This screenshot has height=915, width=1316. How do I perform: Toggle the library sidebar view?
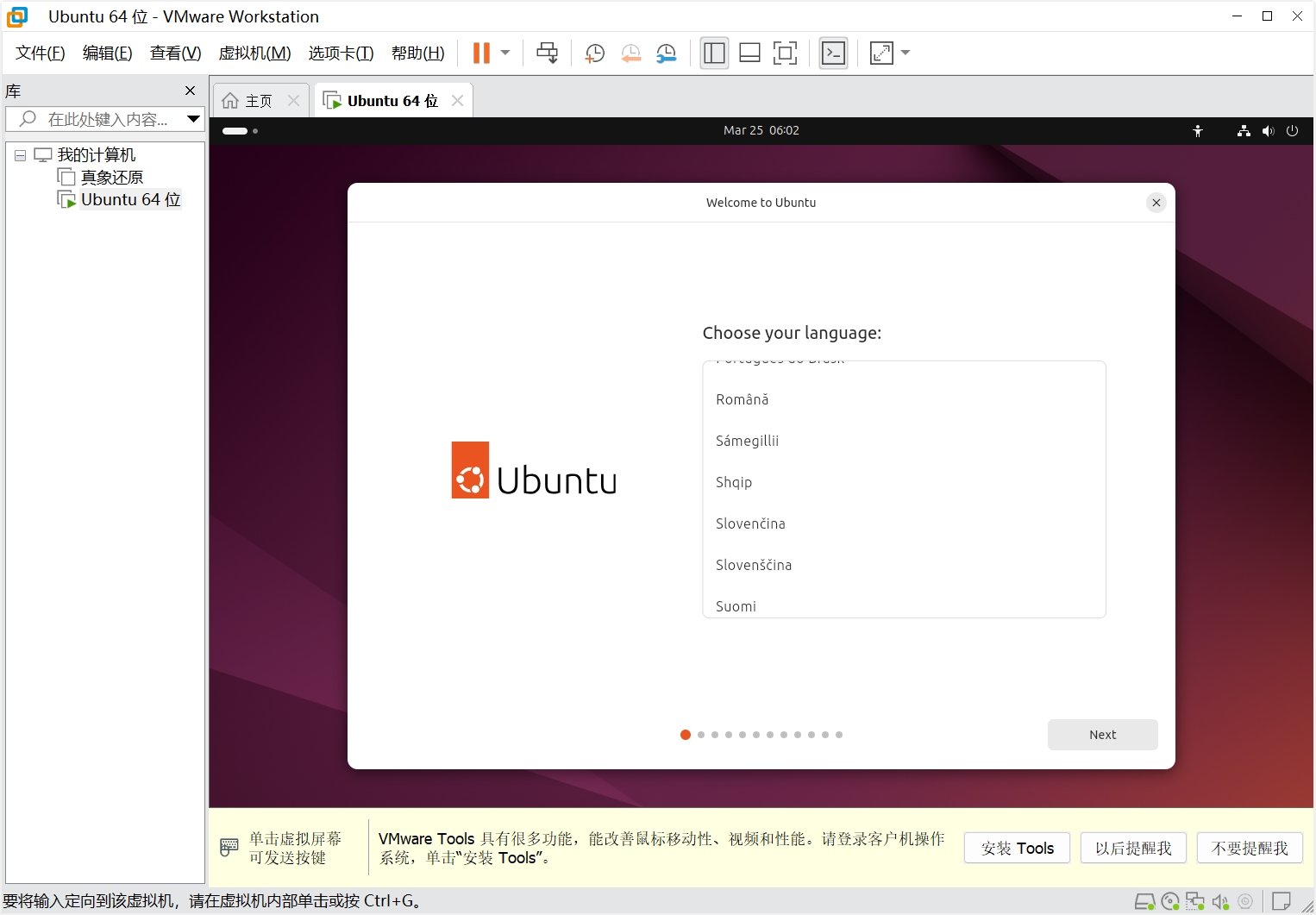point(714,53)
